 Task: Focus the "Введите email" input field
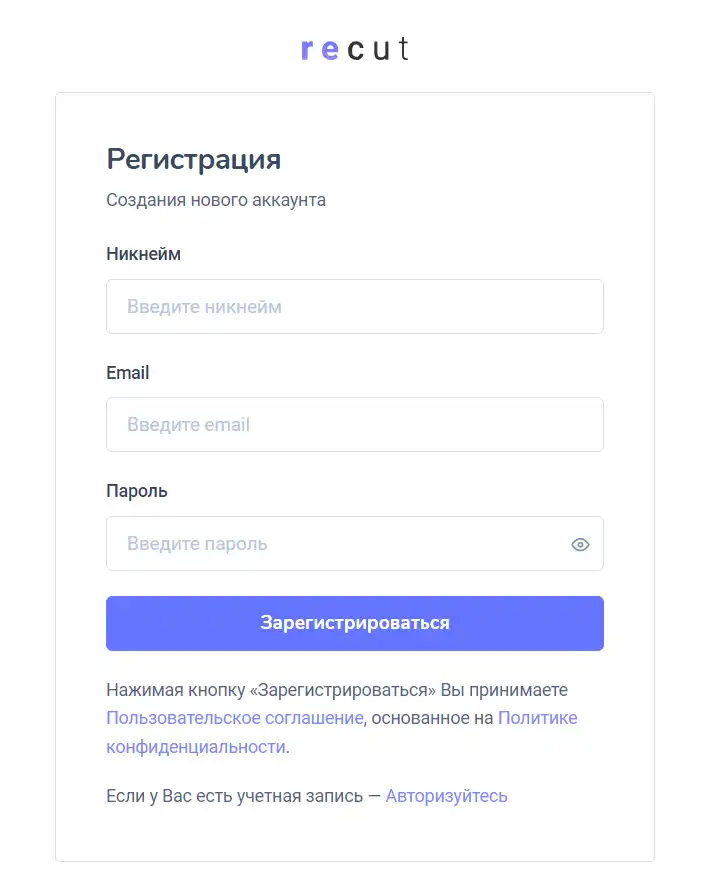pyautogui.click(x=355, y=425)
